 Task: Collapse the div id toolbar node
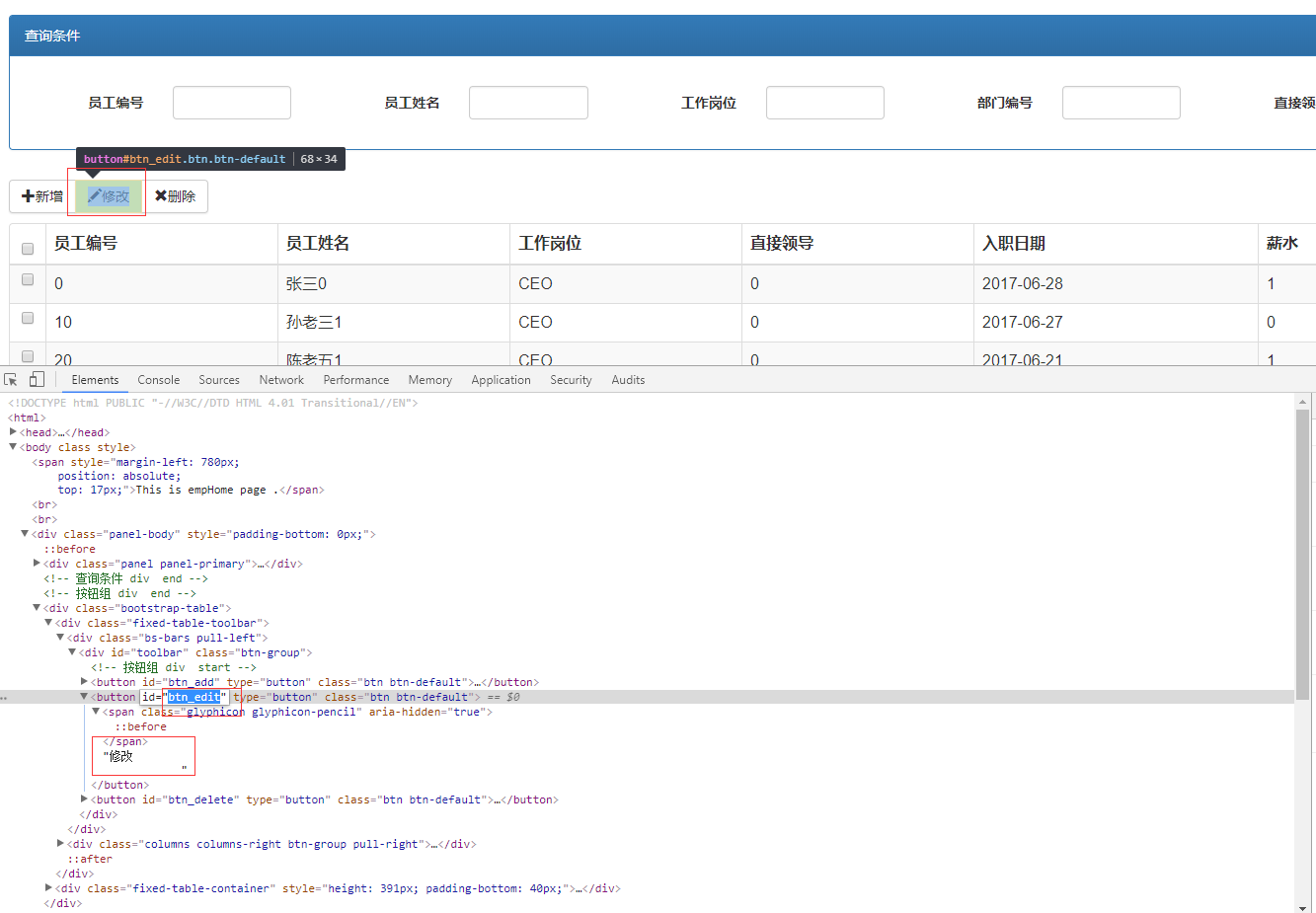pyautogui.click(x=72, y=652)
